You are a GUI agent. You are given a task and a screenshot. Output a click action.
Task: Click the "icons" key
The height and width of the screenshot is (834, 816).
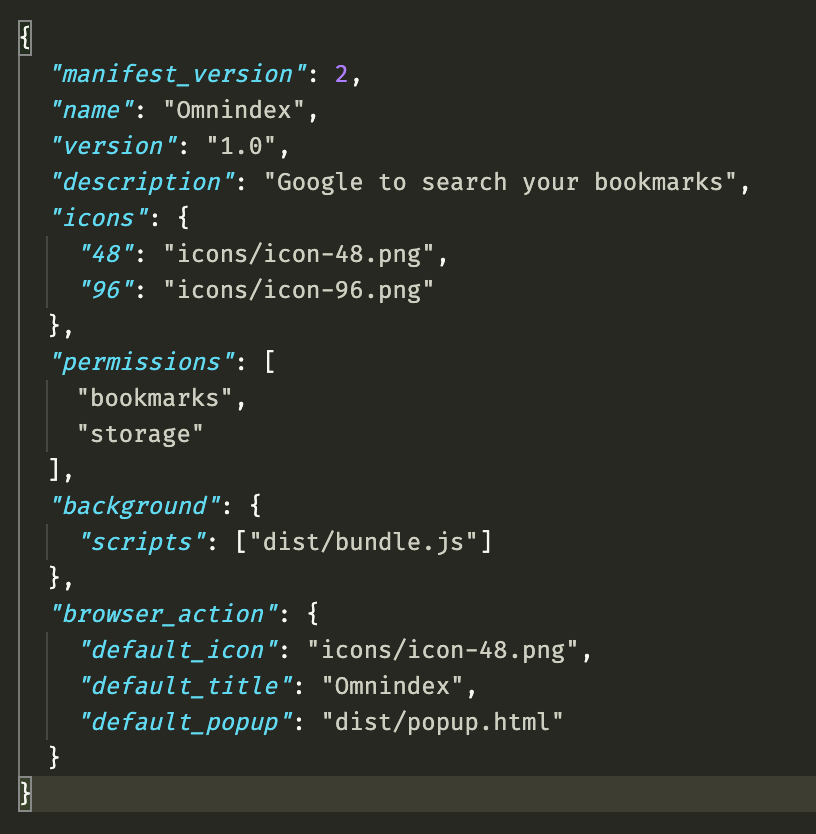coord(99,219)
